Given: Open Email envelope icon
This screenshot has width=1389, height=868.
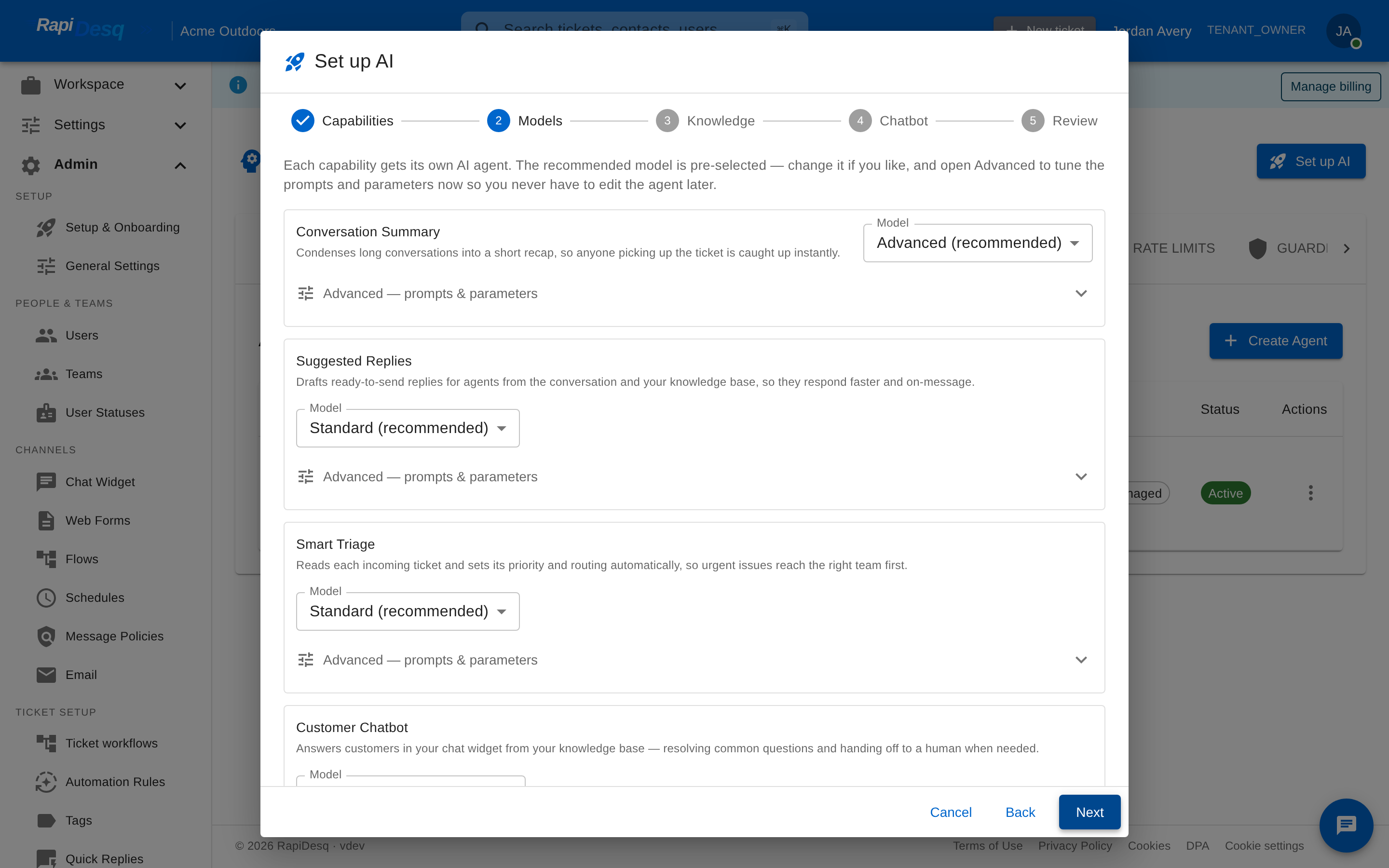Looking at the screenshot, I should pyautogui.click(x=46, y=675).
